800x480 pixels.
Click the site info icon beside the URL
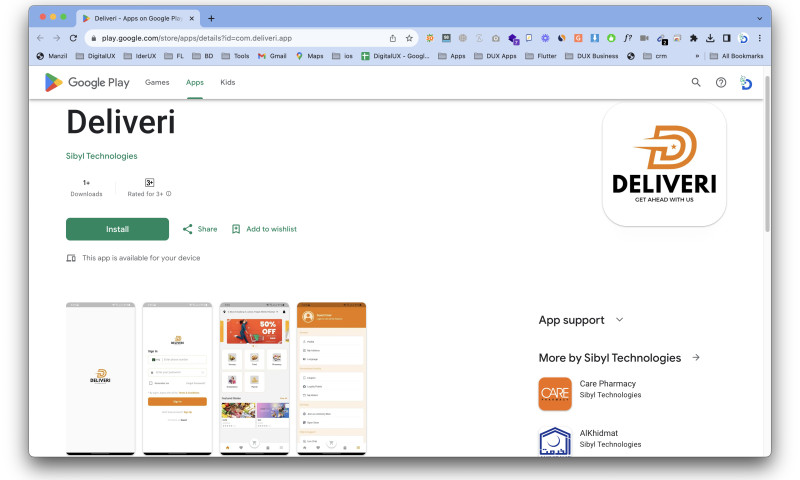pos(93,38)
